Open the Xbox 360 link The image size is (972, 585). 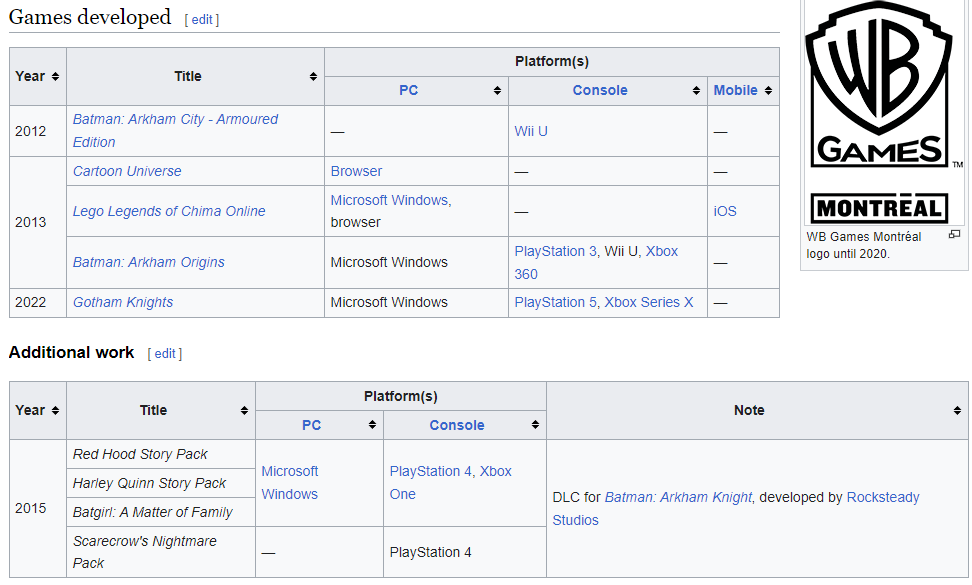pyautogui.click(x=596, y=263)
